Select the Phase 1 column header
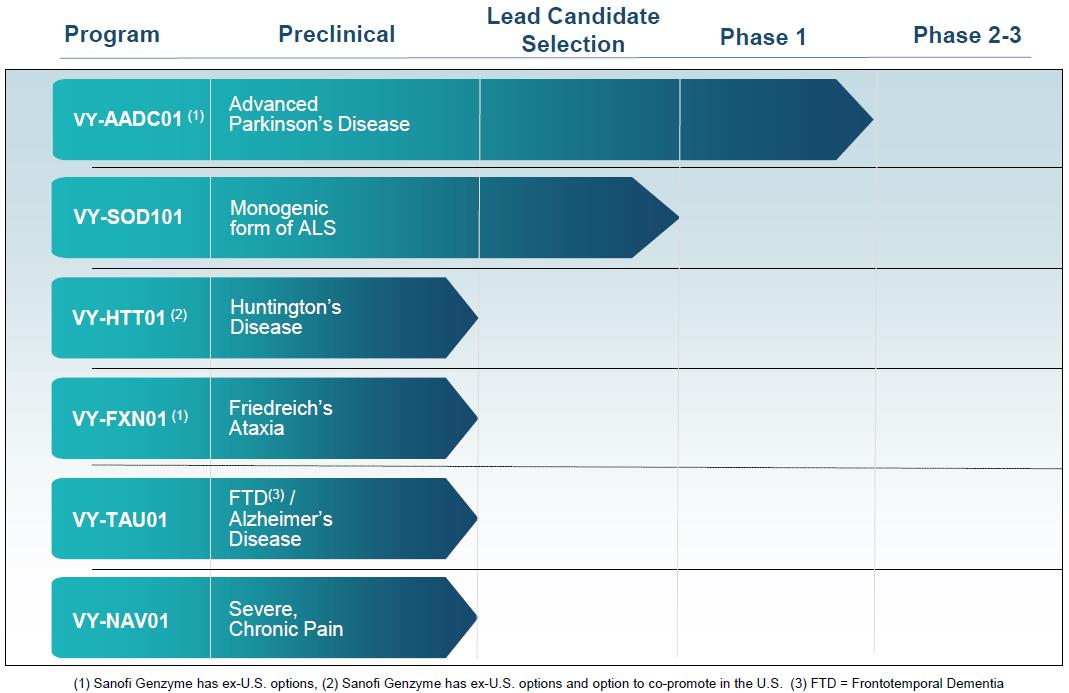This screenshot has height=693, width=1069. coord(763,37)
